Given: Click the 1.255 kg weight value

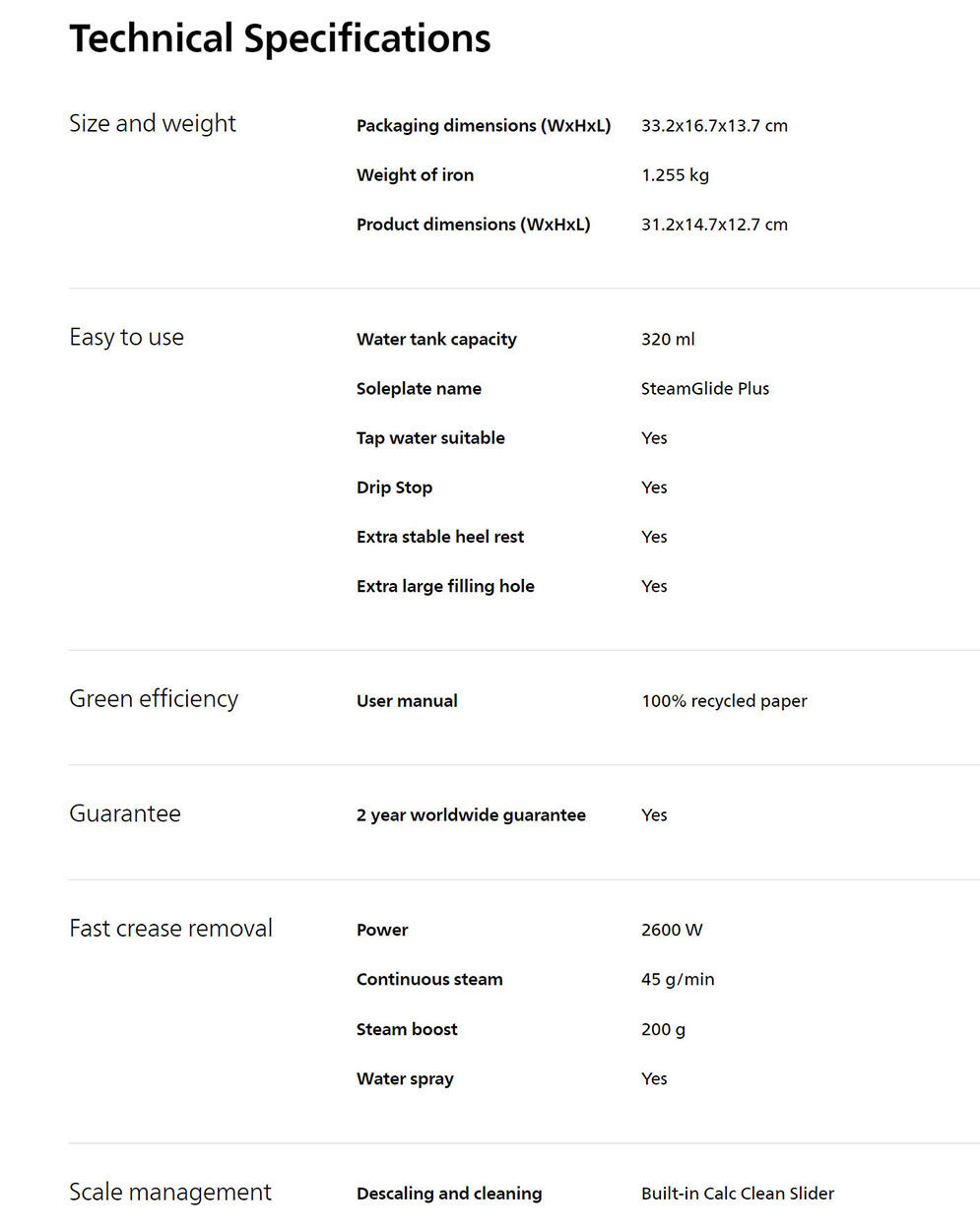Looking at the screenshot, I should tap(675, 175).
